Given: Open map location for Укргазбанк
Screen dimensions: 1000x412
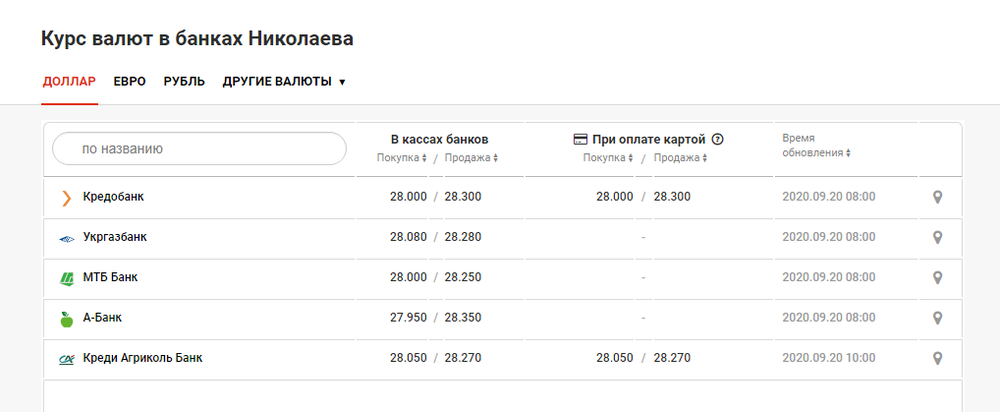Looking at the screenshot, I should point(937,237).
